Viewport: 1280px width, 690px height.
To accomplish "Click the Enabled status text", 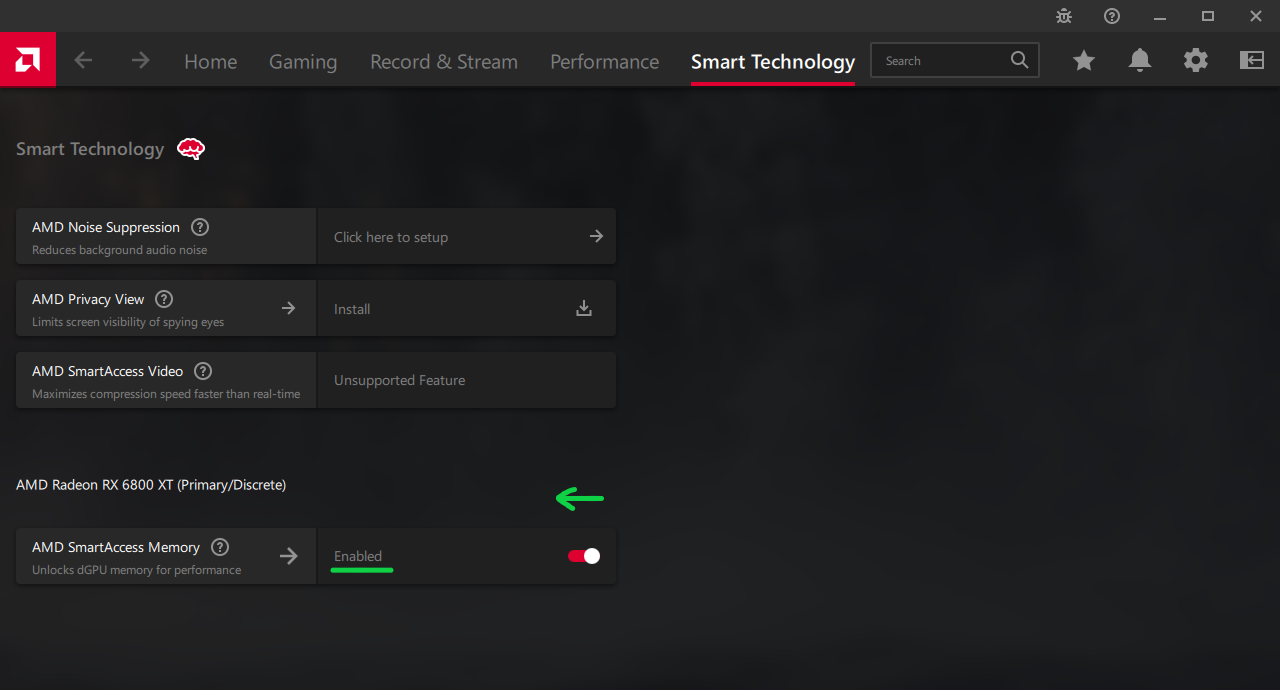I will tap(358, 556).
